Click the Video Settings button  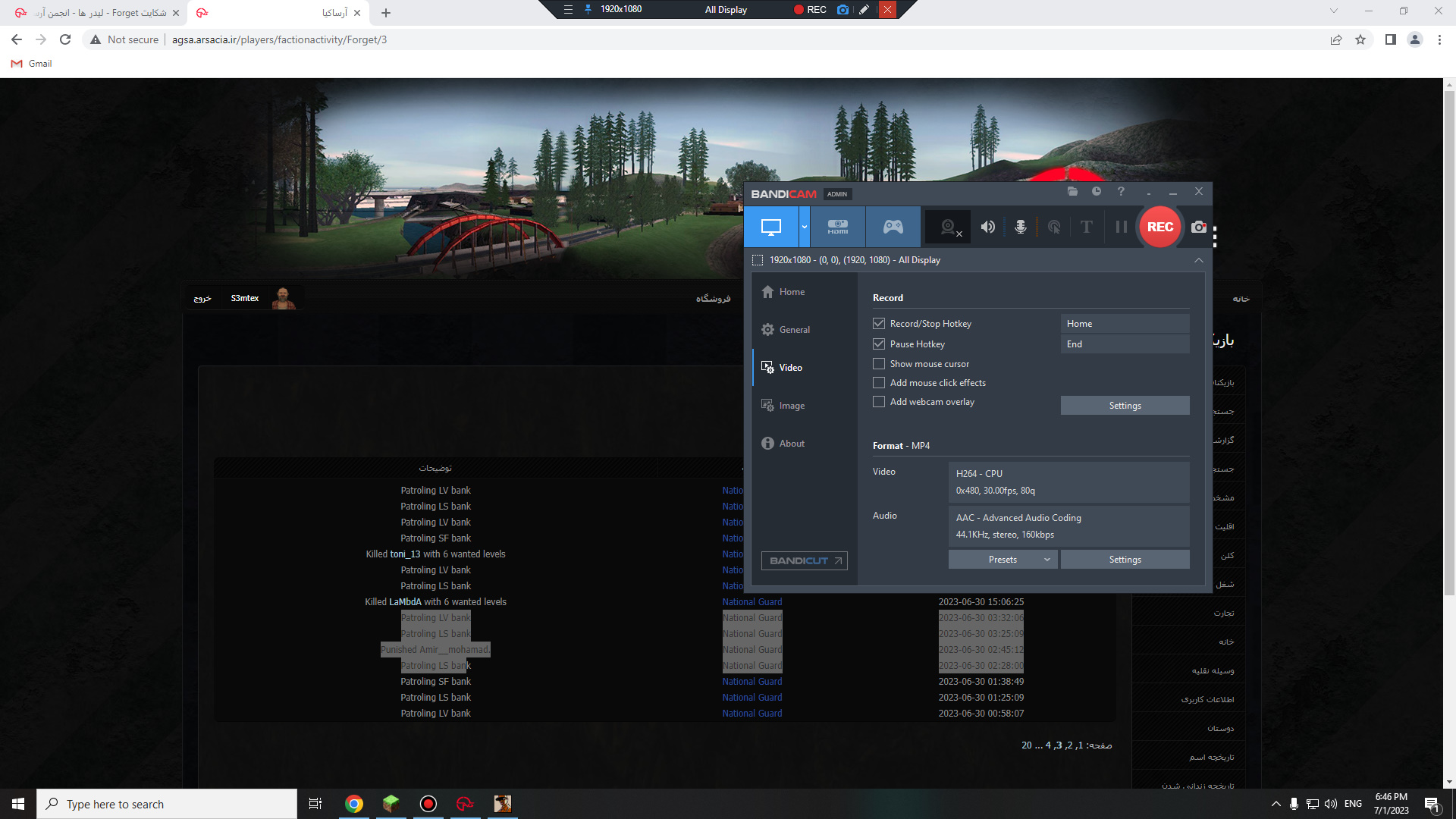1125,559
